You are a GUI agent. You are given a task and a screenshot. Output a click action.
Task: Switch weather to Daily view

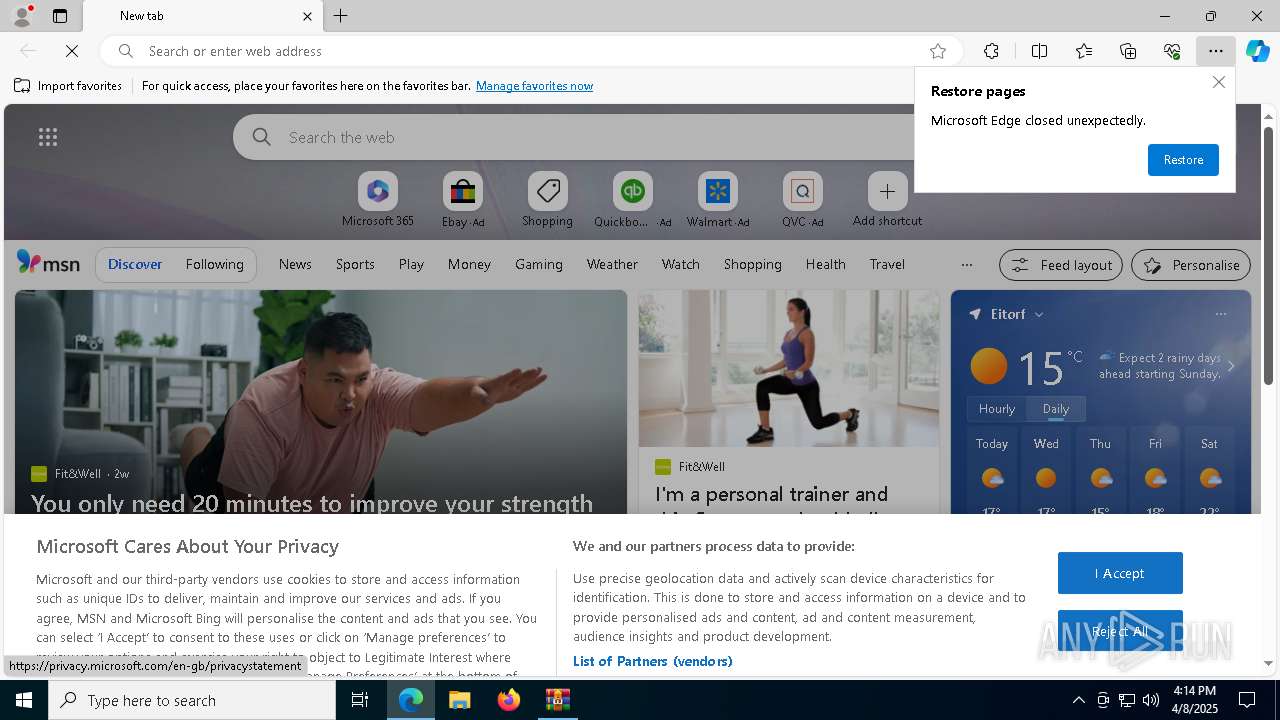(1056, 408)
